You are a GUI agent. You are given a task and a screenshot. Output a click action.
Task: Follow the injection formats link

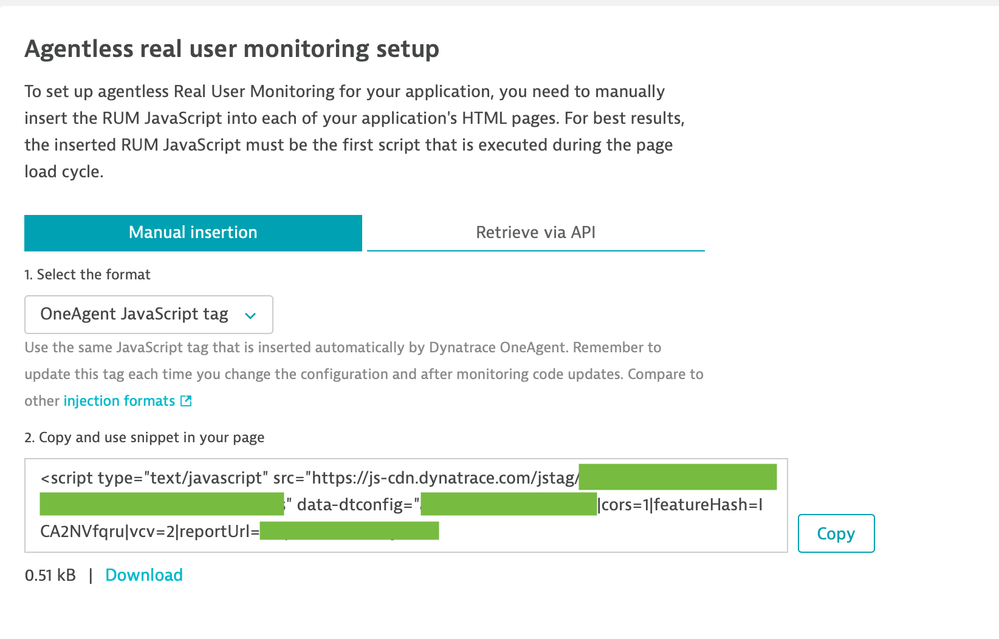coord(119,400)
